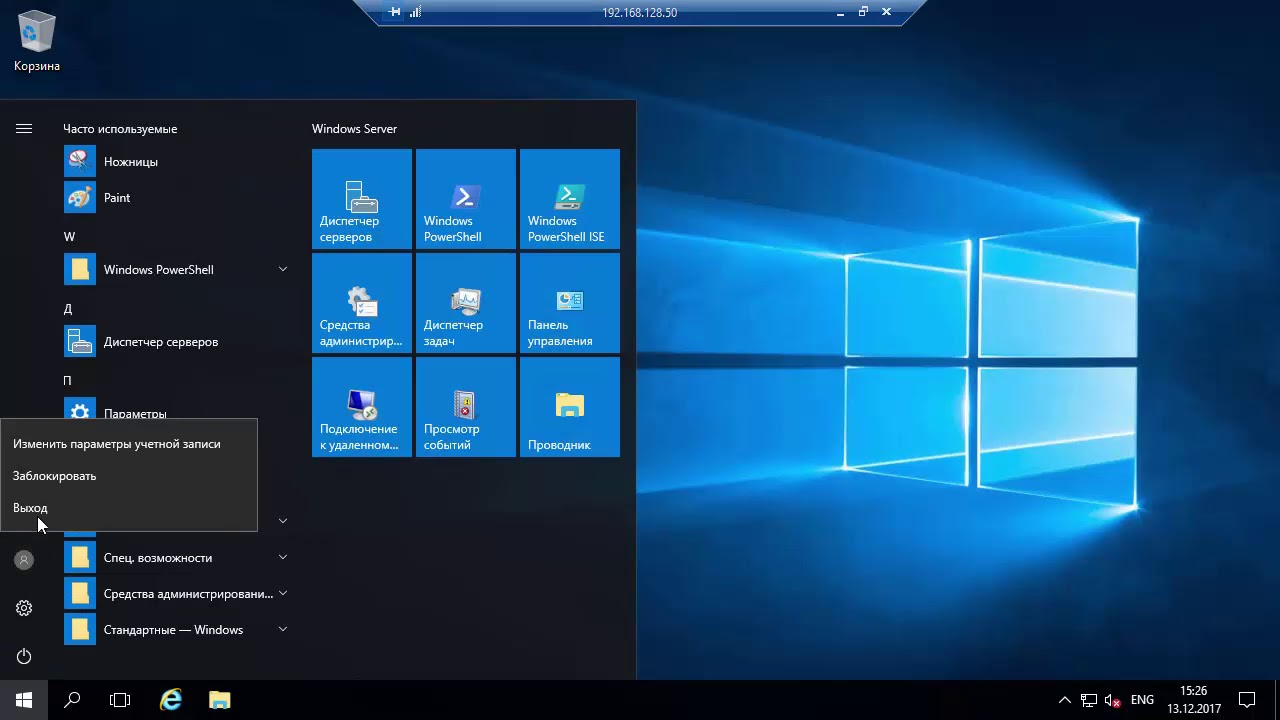Click the connection signal icon in remote bar
The image size is (1280, 720).
[415, 12]
